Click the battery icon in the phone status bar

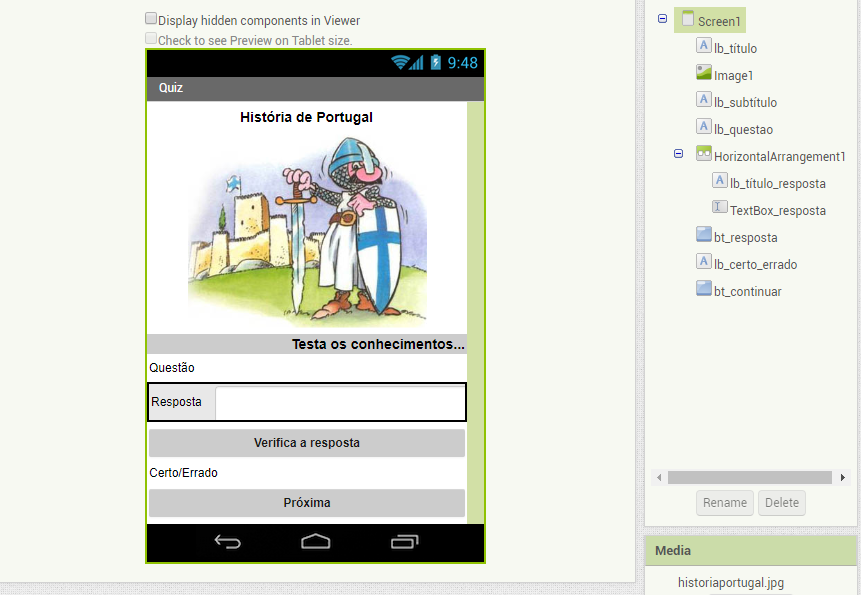[x=435, y=62]
